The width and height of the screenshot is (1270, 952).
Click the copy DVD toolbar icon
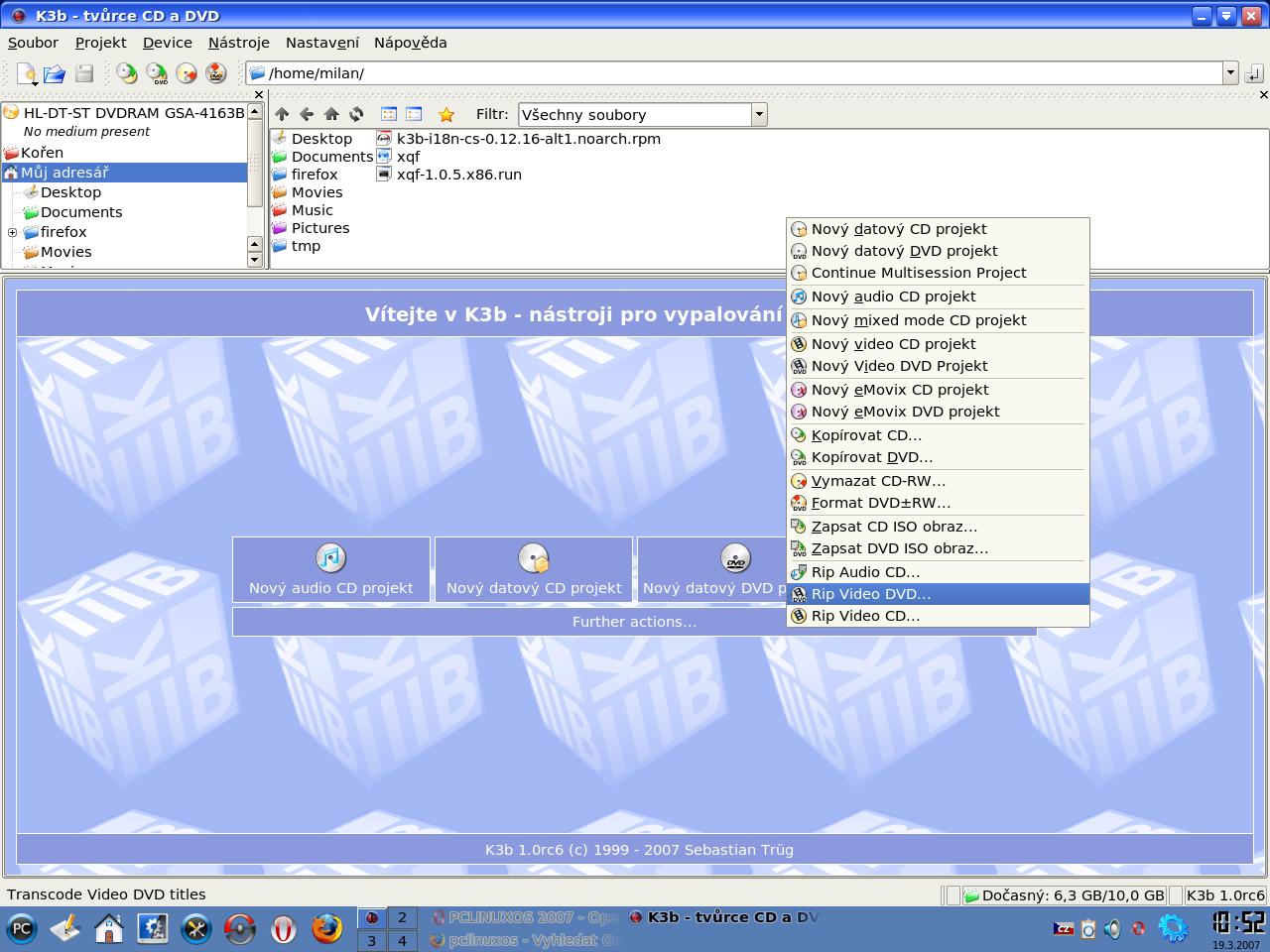pos(157,73)
